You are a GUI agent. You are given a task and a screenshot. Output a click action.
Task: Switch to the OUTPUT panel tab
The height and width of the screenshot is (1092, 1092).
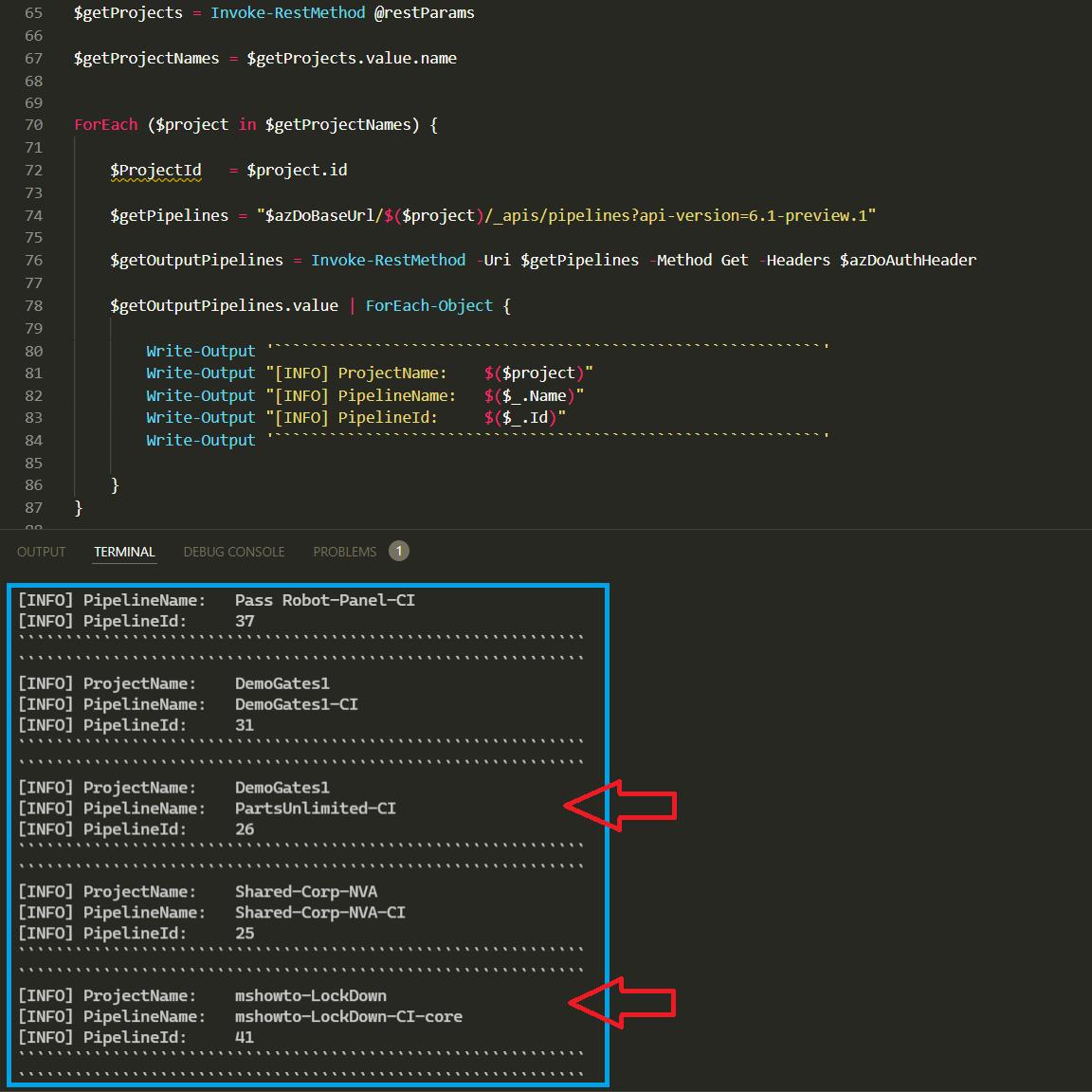click(x=41, y=552)
